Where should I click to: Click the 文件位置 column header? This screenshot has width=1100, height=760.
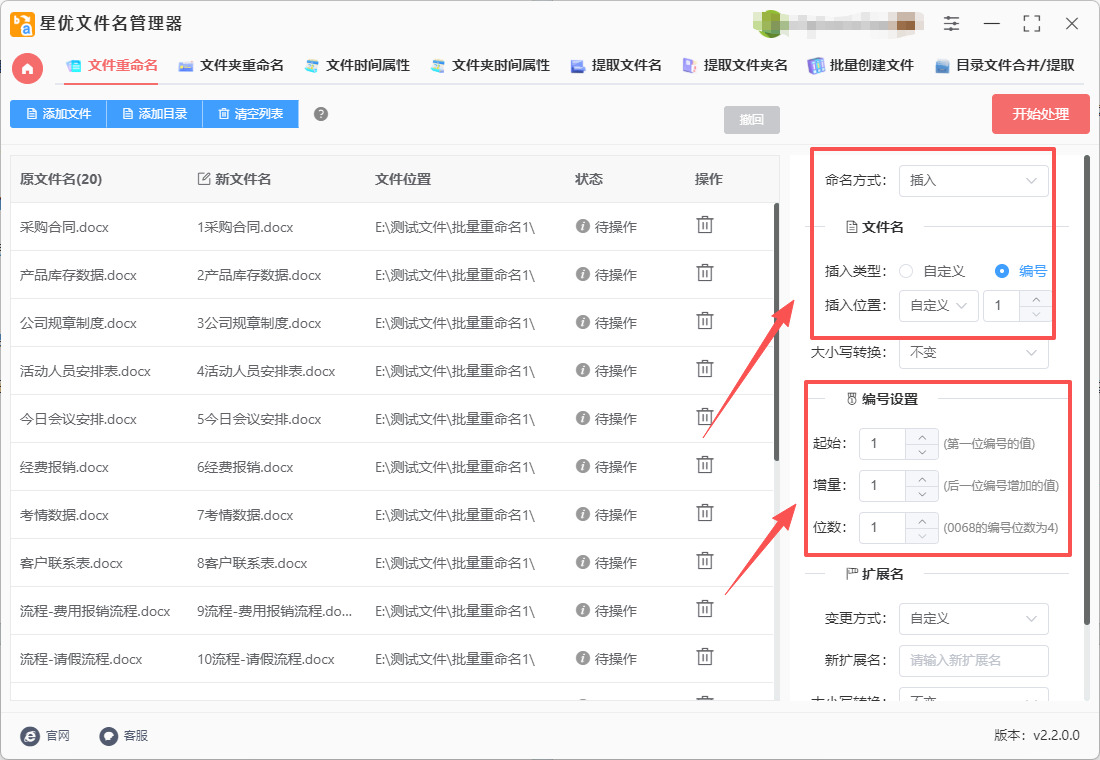[x=403, y=179]
